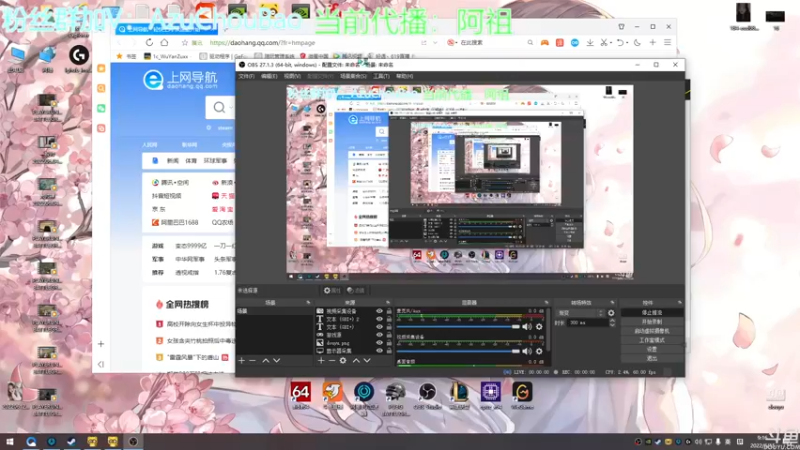Open the OBS 视图(V) menu
800x450 pixels.
[292, 76]
